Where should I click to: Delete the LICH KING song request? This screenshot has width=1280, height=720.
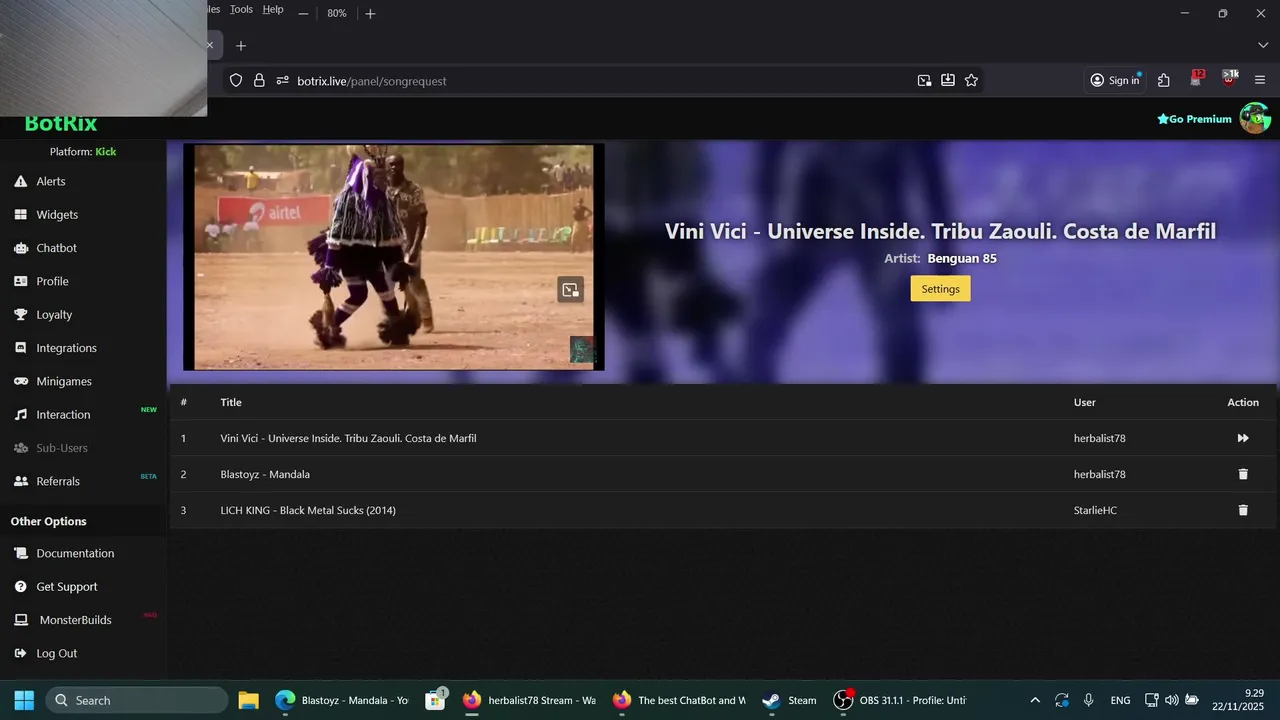(x=1243, y=510)
